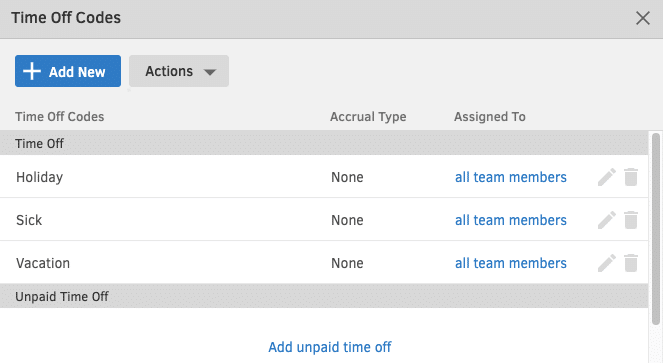Click the Accrual Type column header
663x363 pixels.
coord(368,117)
